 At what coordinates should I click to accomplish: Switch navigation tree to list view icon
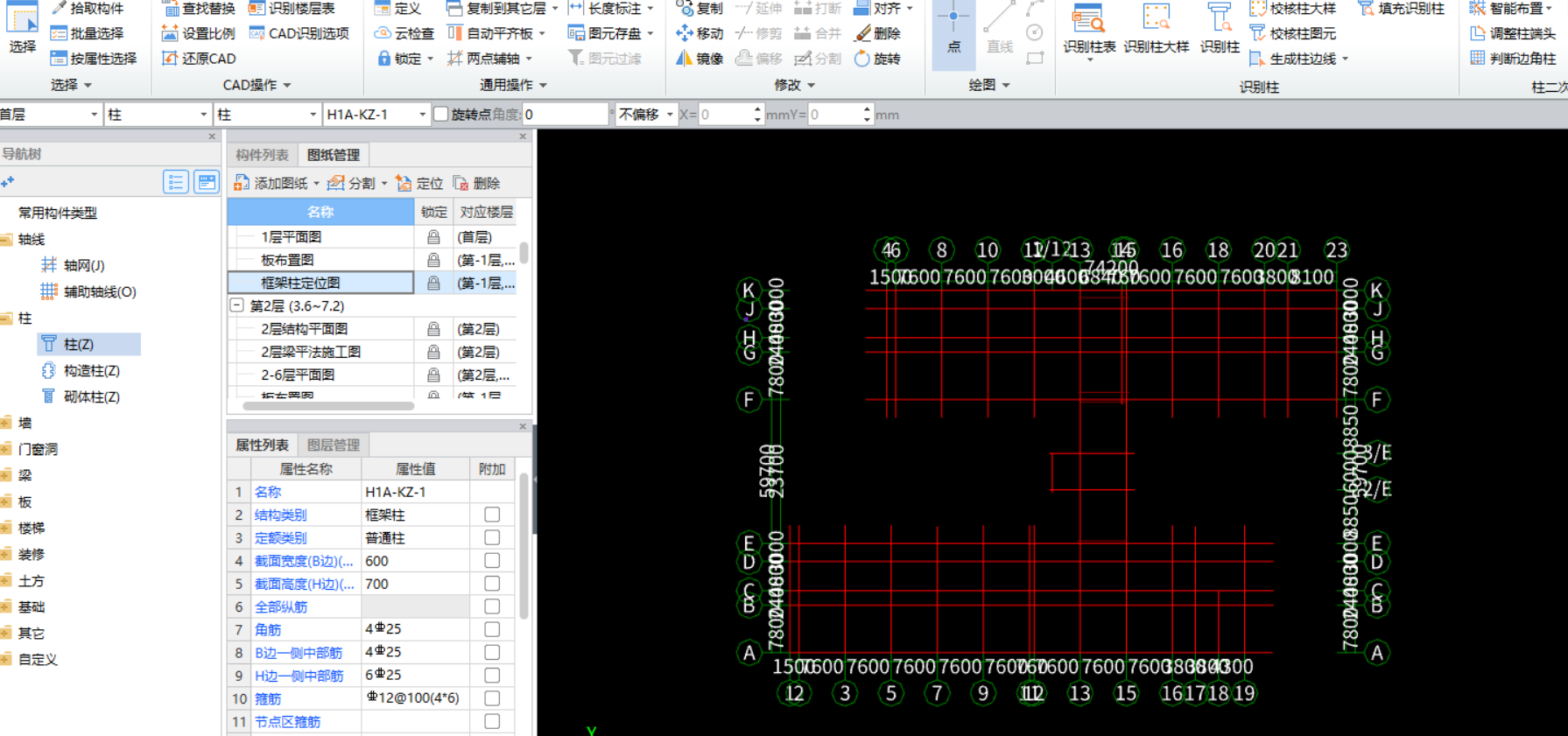(x=176, y=182)
